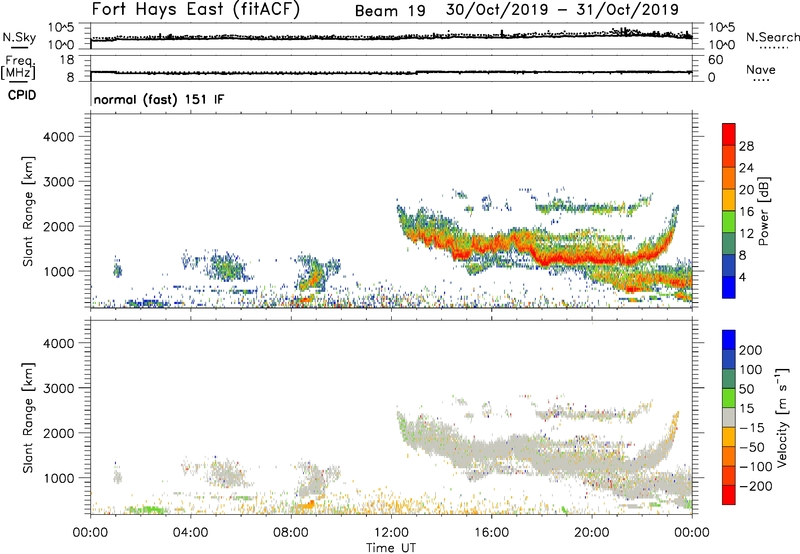
Task: Click the "Power [dB]" colorbar label
Action: coord(764,211)
